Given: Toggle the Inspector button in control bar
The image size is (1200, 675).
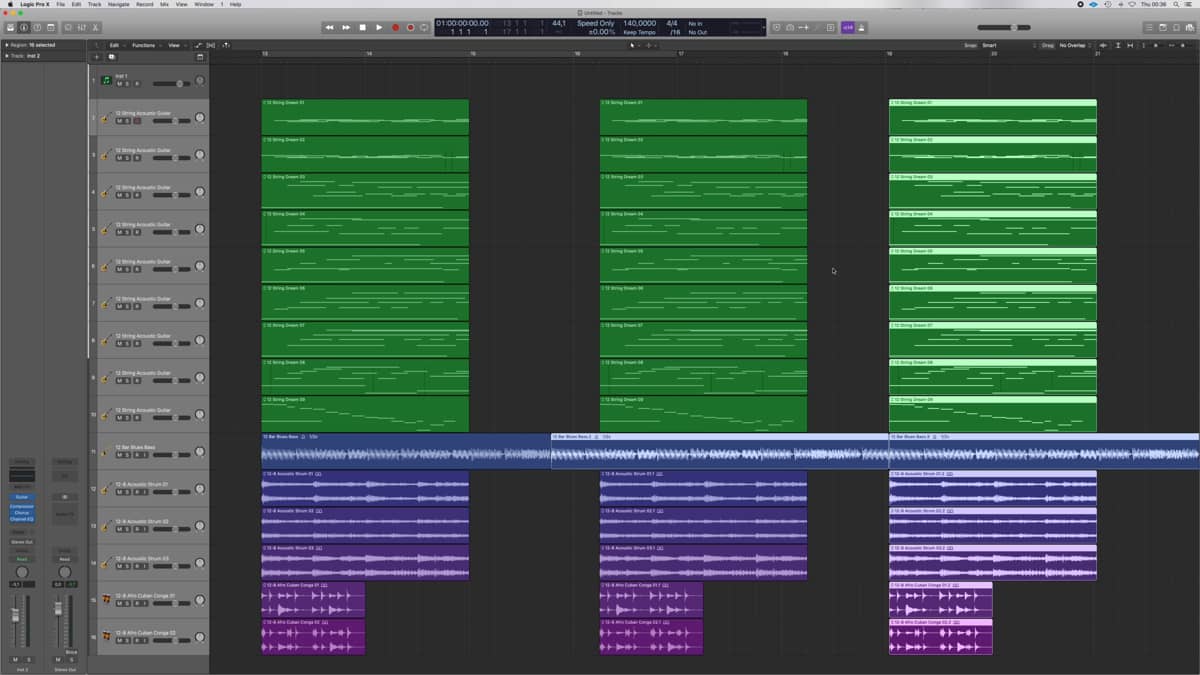Looking at the screenshot, I should [x=23, y=27].
